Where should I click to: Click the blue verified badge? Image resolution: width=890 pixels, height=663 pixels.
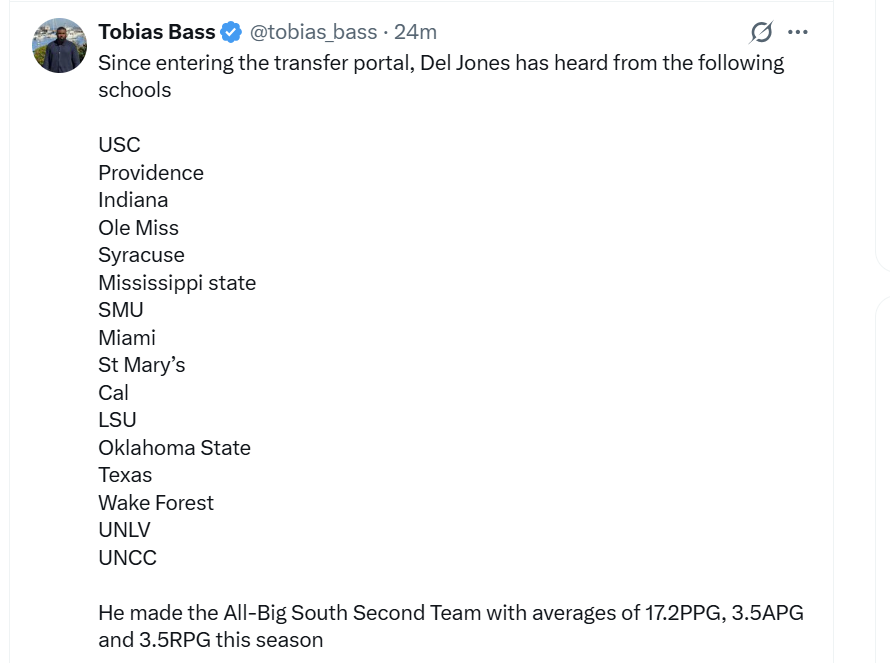231,32
